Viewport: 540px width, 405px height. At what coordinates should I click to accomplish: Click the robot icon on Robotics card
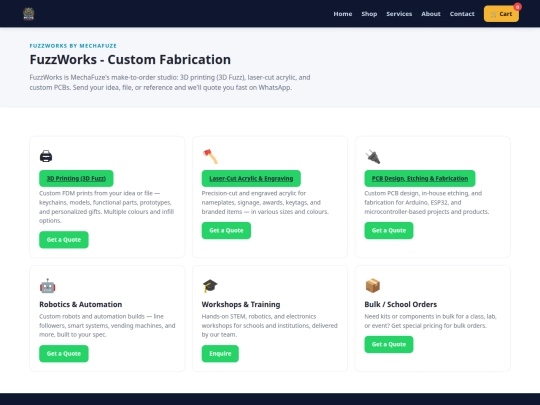[48, 286]
